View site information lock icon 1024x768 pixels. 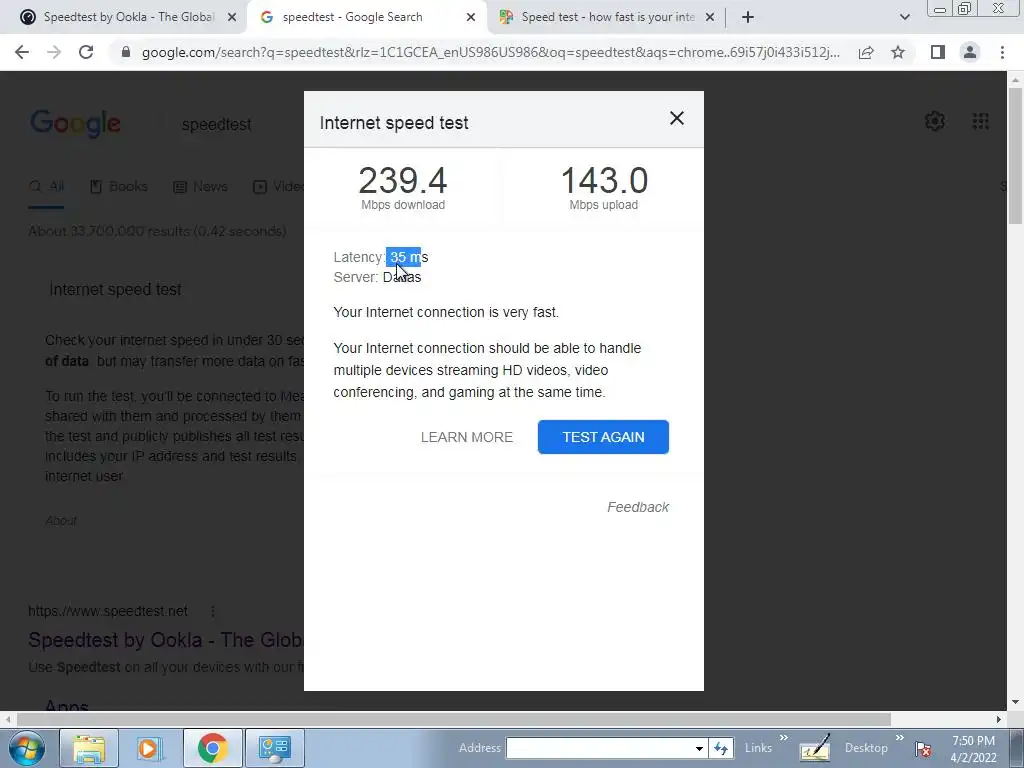tap(126, 52)
